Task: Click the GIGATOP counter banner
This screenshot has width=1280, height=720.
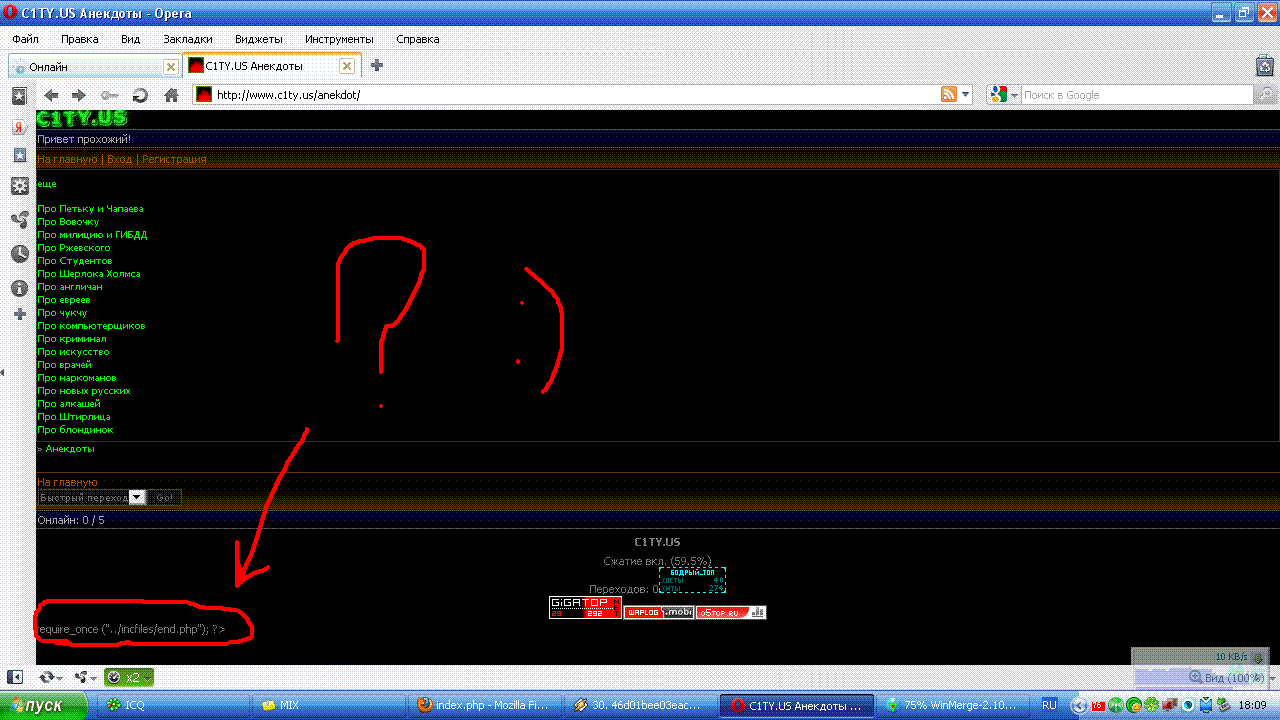Action: pyautogui.click(x=585, y=607)
